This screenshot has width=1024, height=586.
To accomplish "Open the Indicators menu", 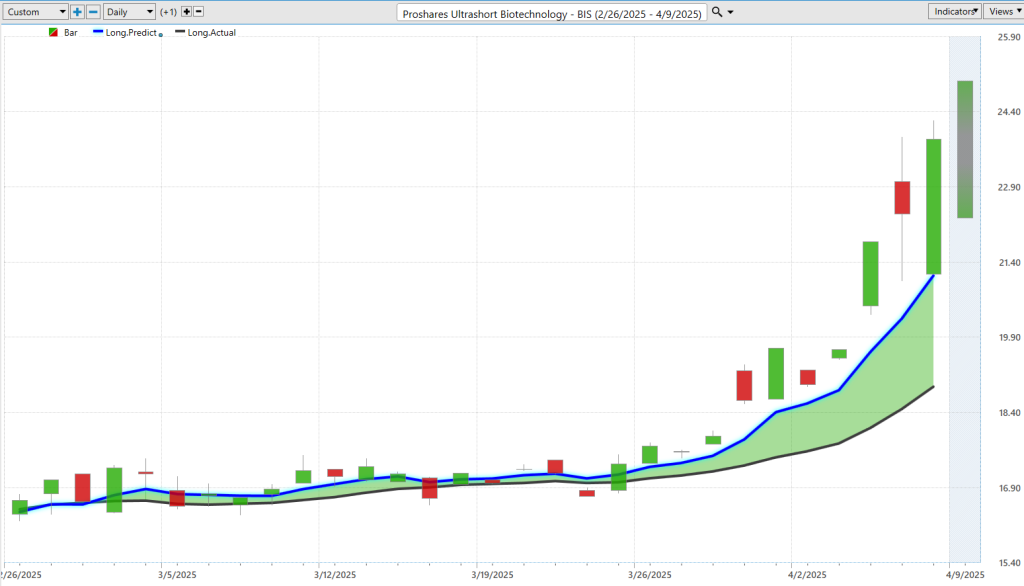I will click(953, 11).
